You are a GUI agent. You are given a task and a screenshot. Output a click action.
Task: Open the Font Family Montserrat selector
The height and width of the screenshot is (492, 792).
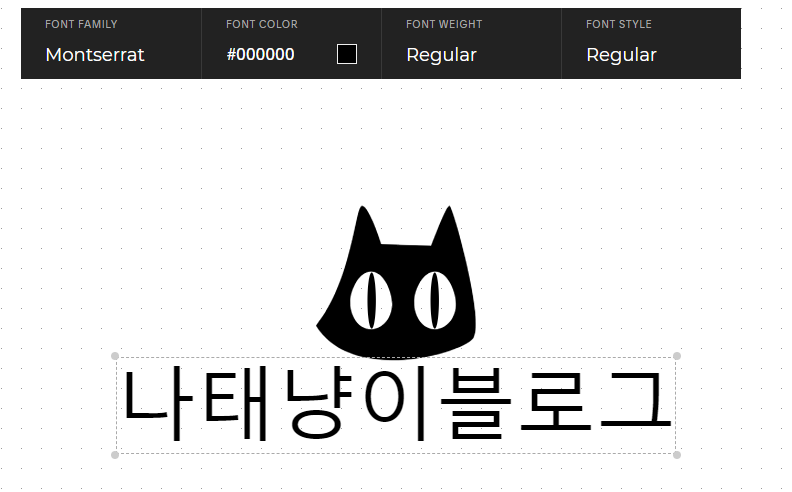coord(111,43)
